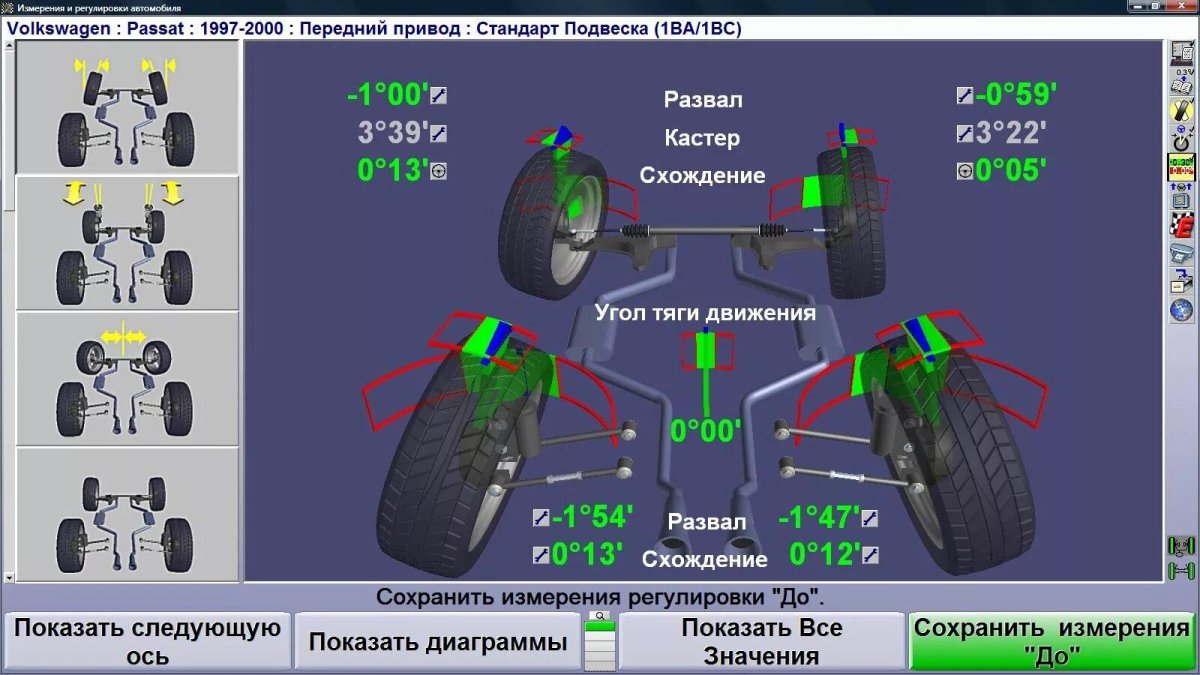Image resolution: width=1200 pixels, height=675 pixels.
Task: Open Показать Все Значения view
Action: tap(762, 644)
